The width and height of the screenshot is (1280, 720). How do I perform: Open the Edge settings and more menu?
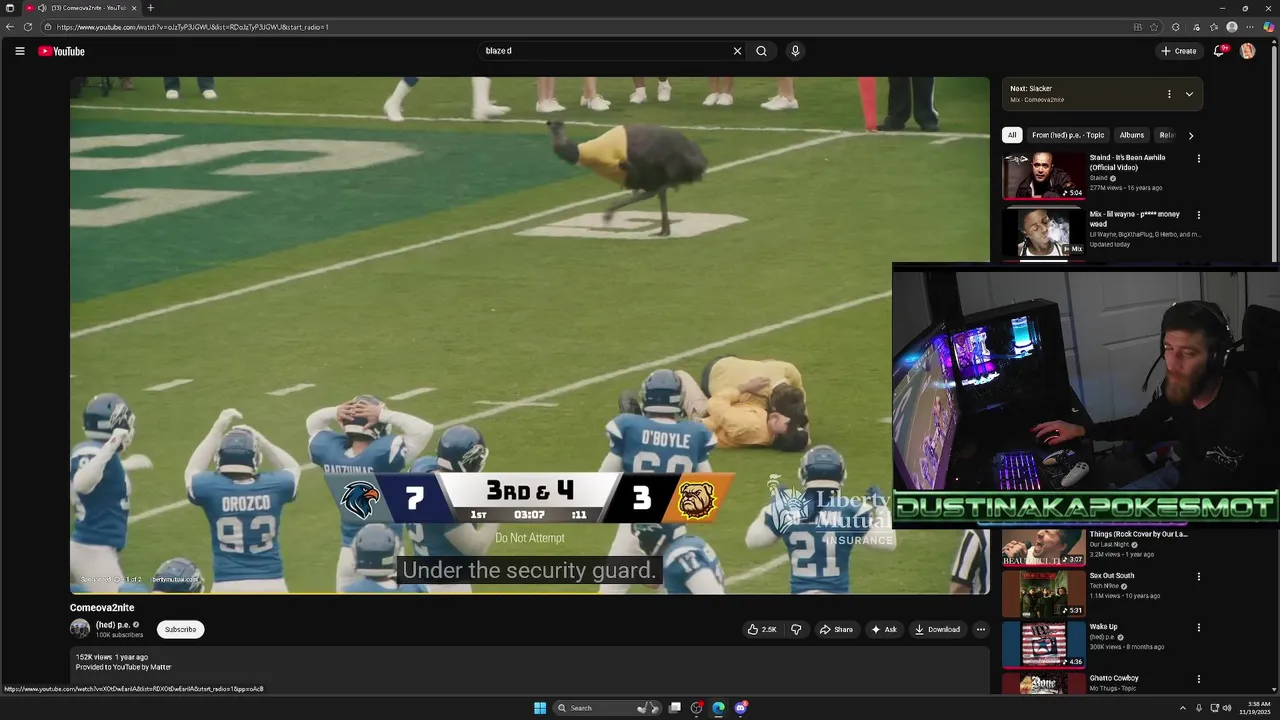[x=1250, y=27]
